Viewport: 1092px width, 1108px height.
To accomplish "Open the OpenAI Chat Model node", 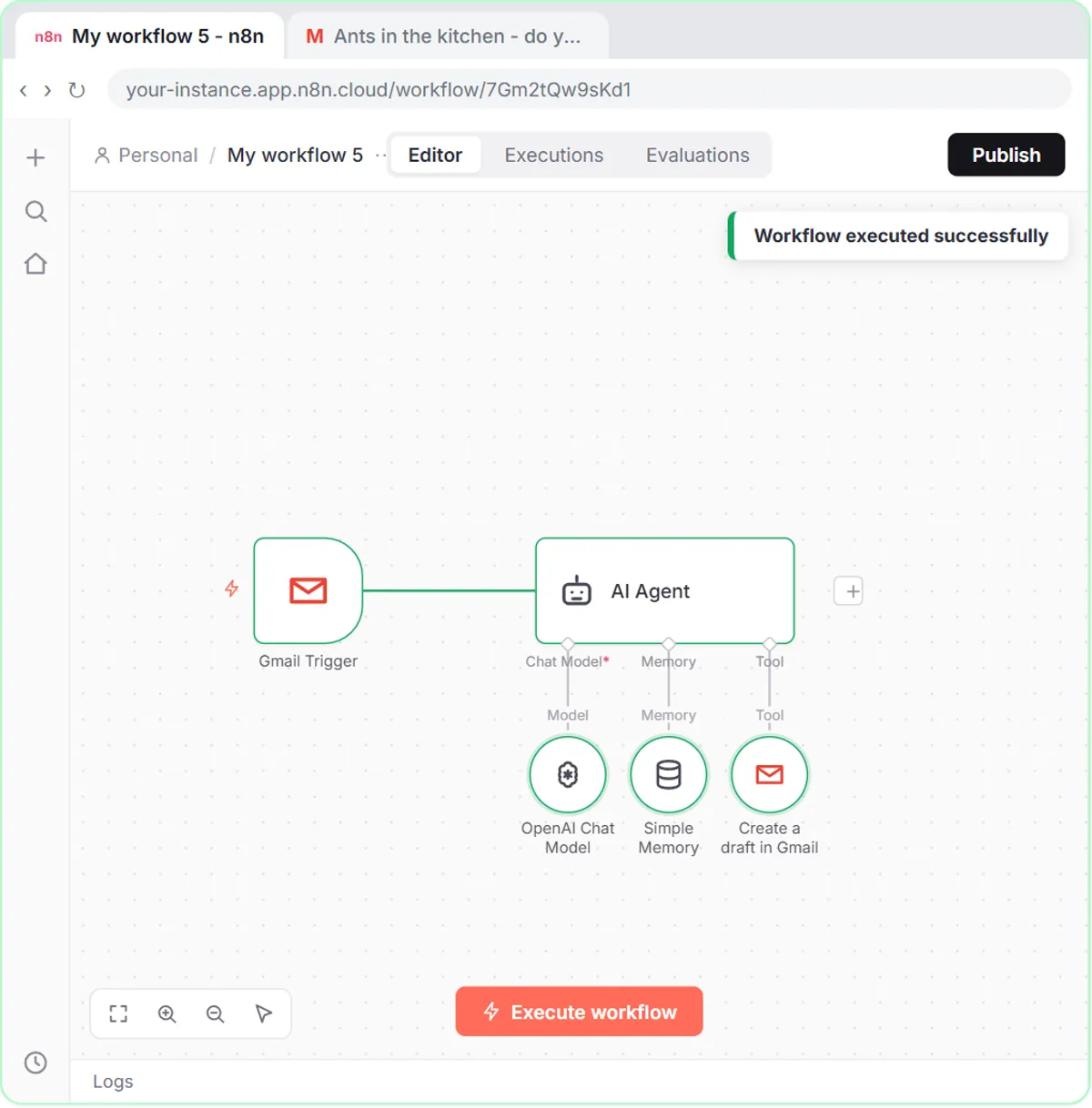I will coord(568,774).
